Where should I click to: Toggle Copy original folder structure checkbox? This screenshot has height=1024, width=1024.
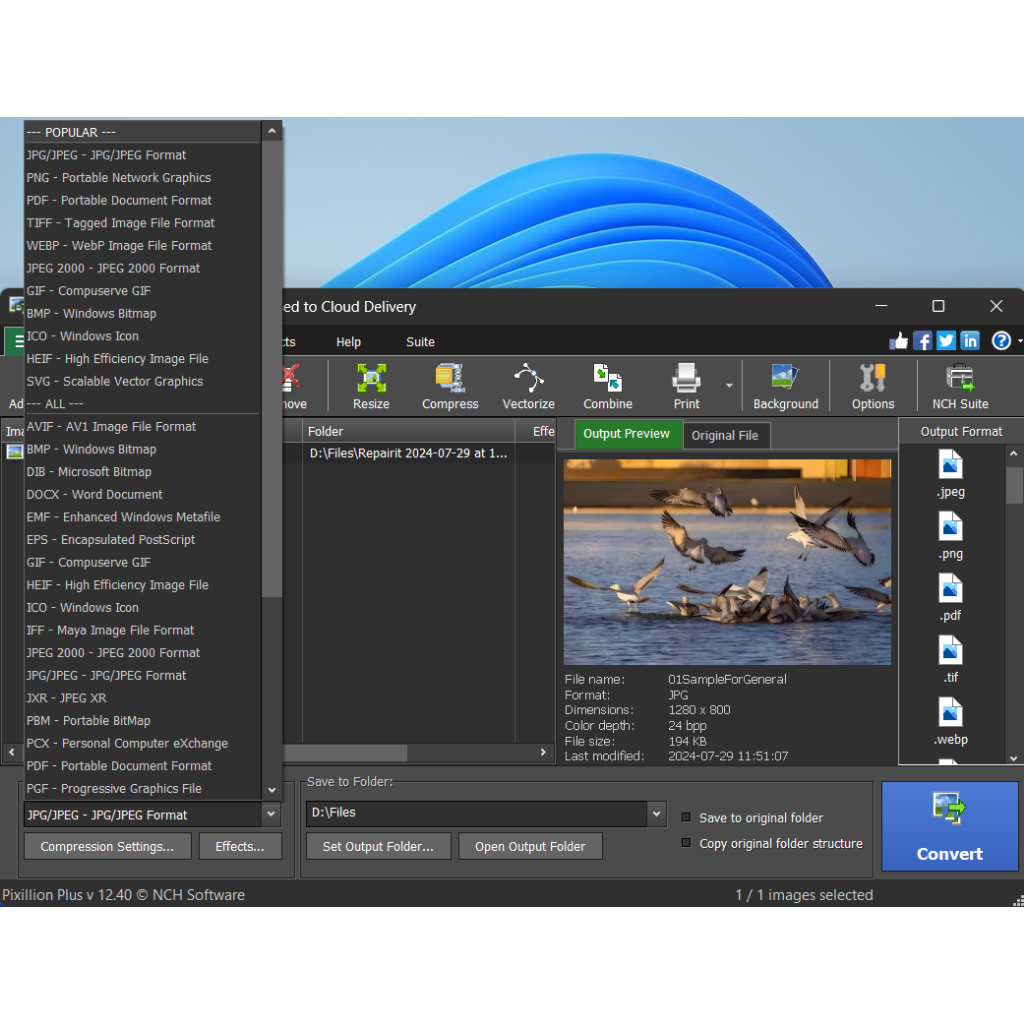click(686, 844)
